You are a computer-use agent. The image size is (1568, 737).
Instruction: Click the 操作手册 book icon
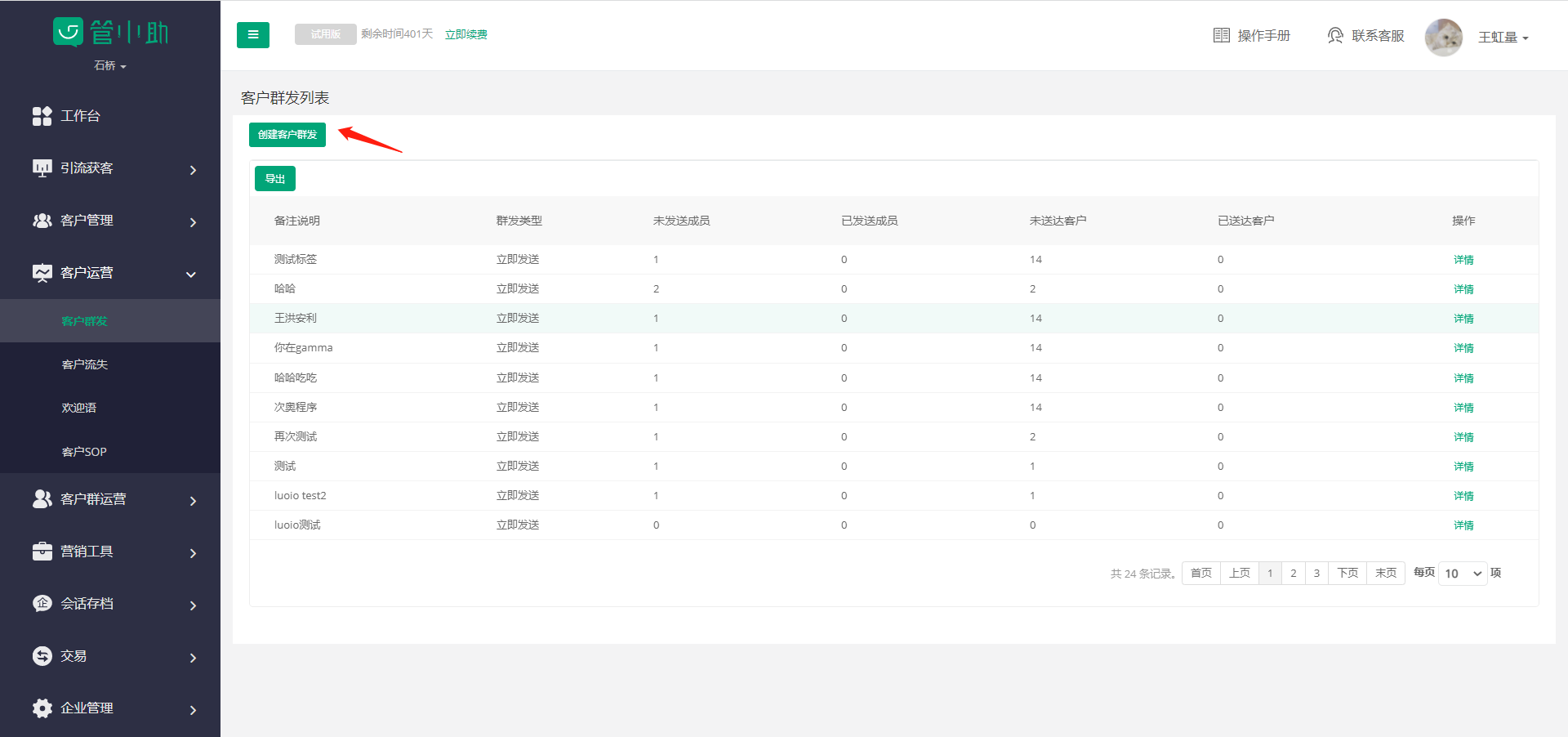coord(1222,35)
